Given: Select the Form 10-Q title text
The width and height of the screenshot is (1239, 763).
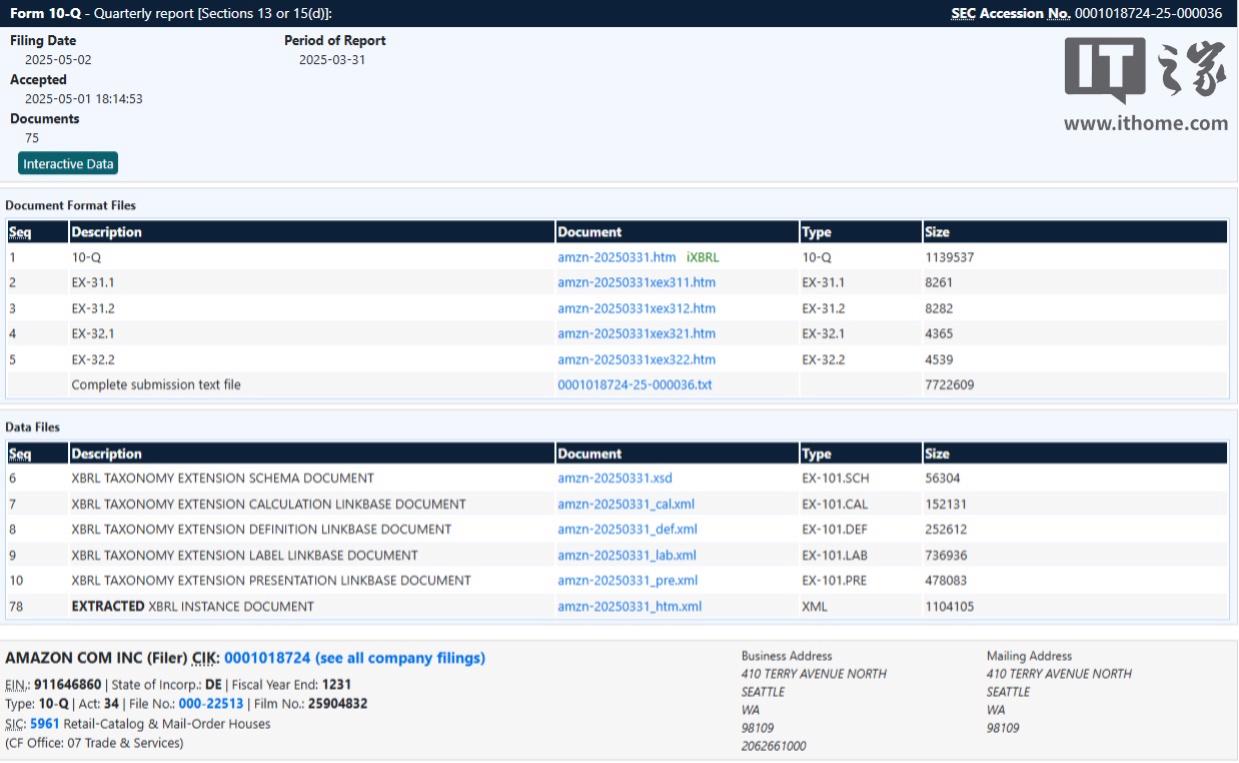Looking at the screenshot, I should click(45, 13).
